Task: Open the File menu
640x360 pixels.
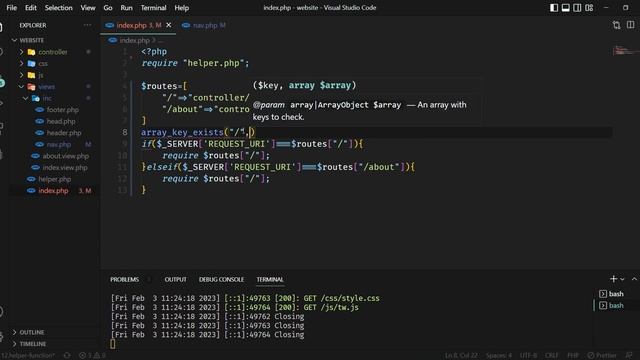Action: point(11,8)
